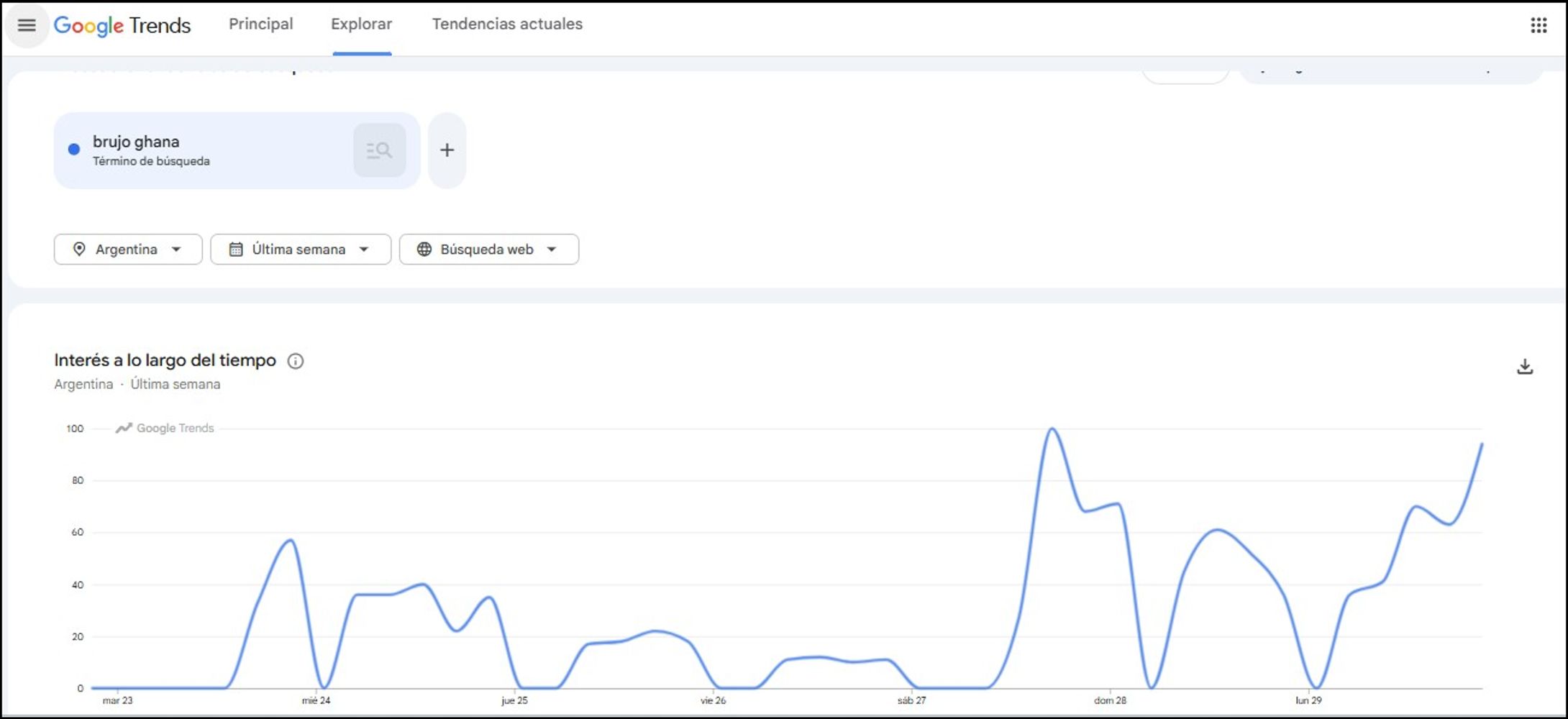Select the Explorar tab
Image resolution: width=1568 pixels, height=719 pixels.
pyautogui.click(x=362, y=24)
